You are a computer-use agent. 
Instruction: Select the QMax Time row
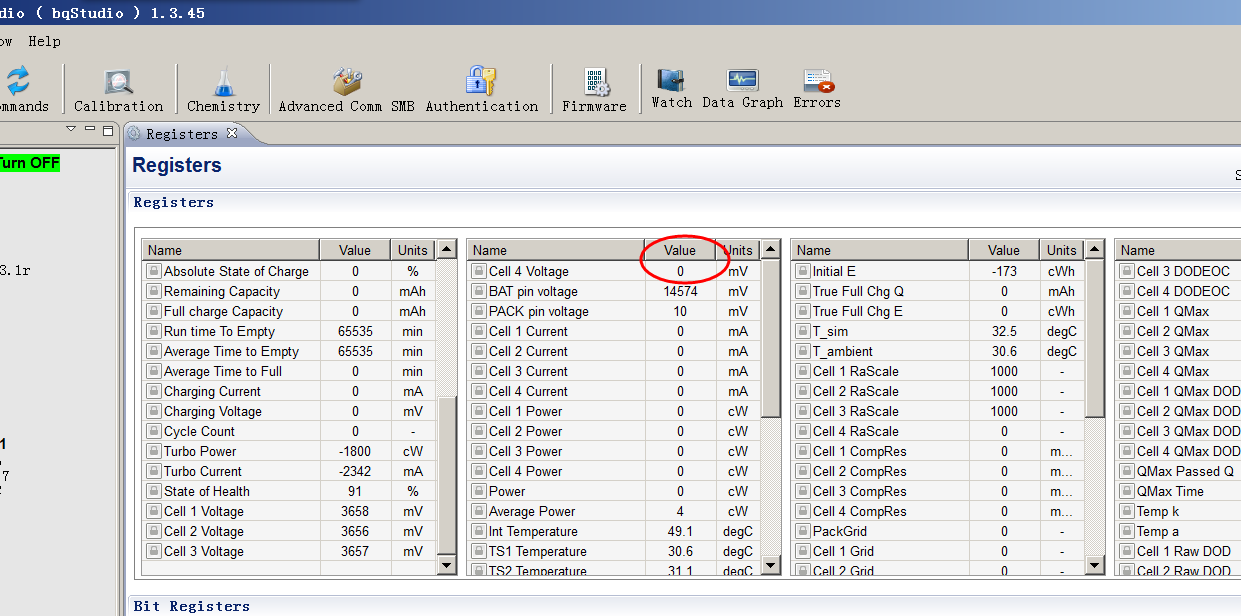coord(1178,491)
